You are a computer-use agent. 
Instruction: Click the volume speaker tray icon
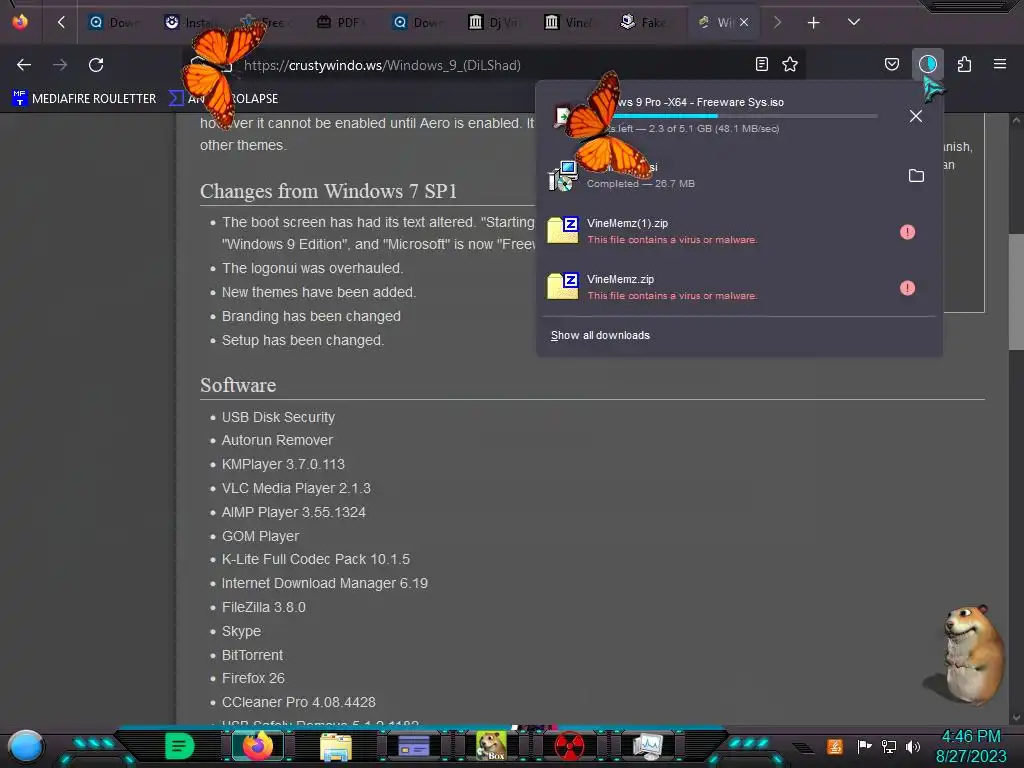tap(912, 746)
